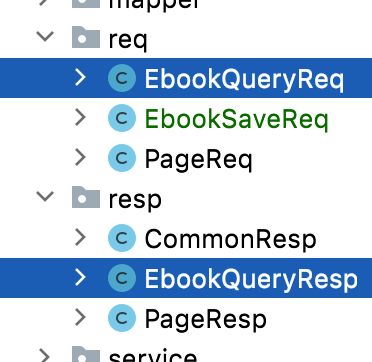
Task: Expand the CommonResp class node
Action: click(80, 238)
